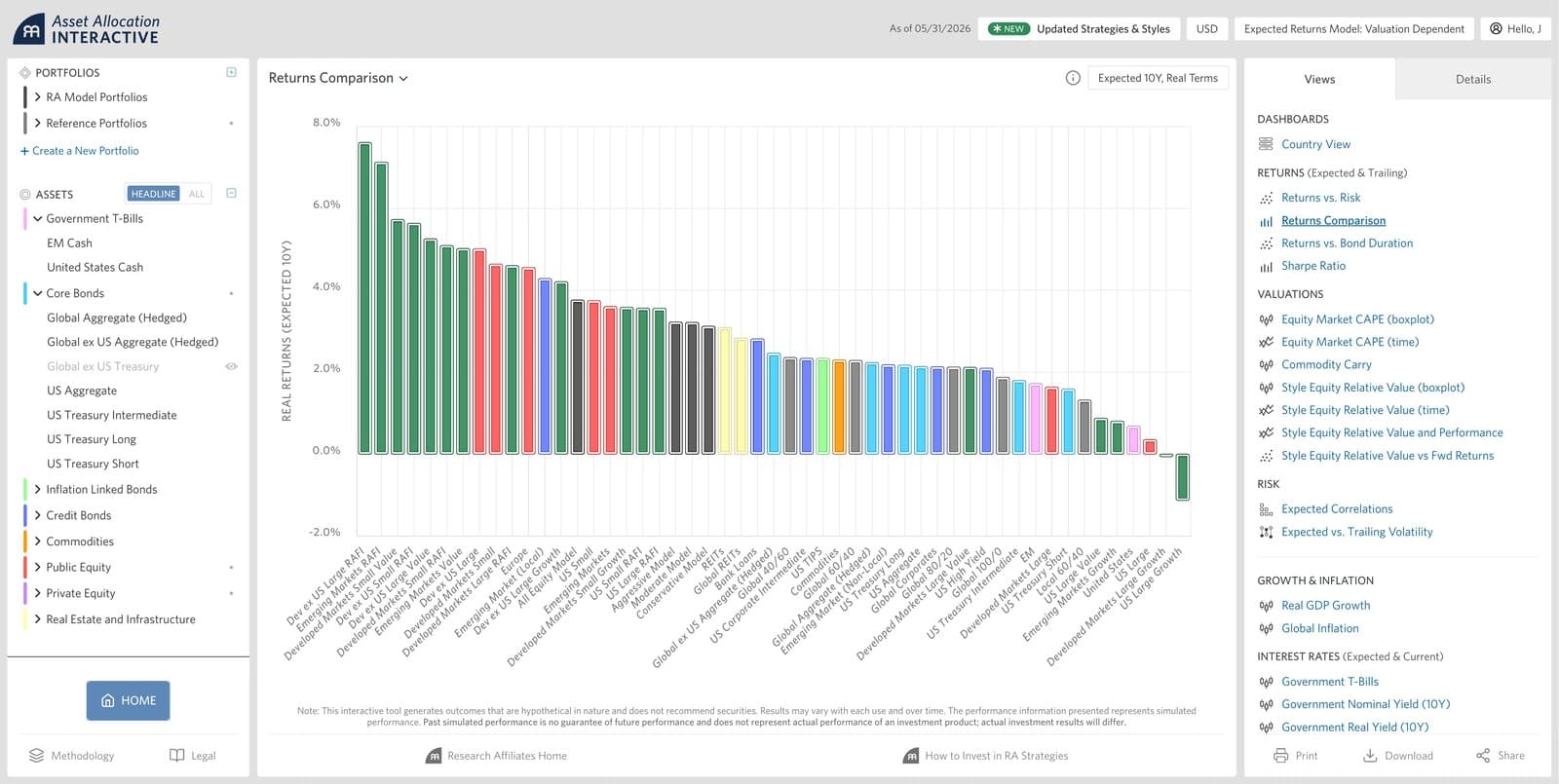Click Create a New Portfolio
Screen dimensions: 1559x784
click(x=79, y=151)
